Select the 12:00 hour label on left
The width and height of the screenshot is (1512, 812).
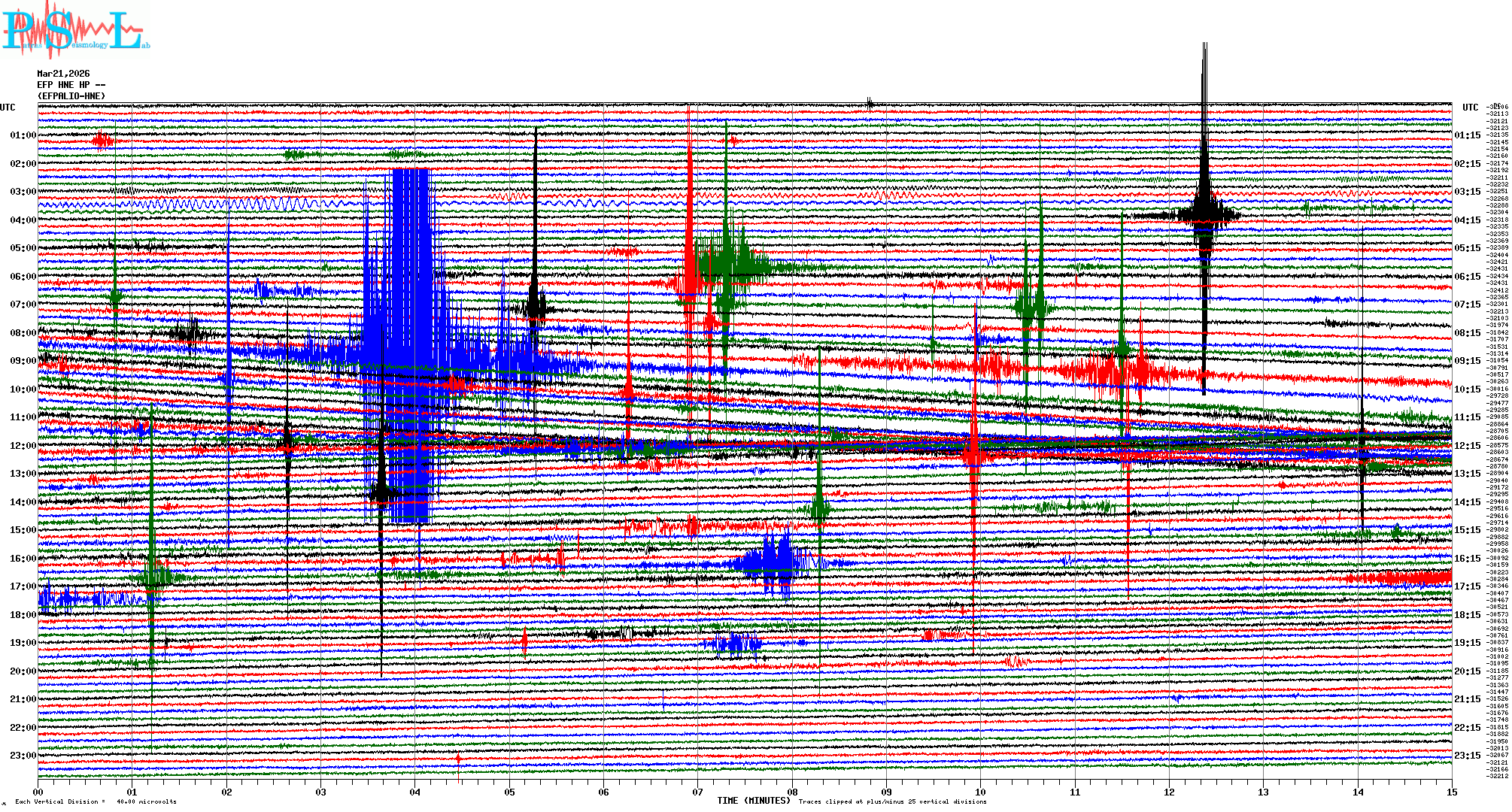[23, 446]
